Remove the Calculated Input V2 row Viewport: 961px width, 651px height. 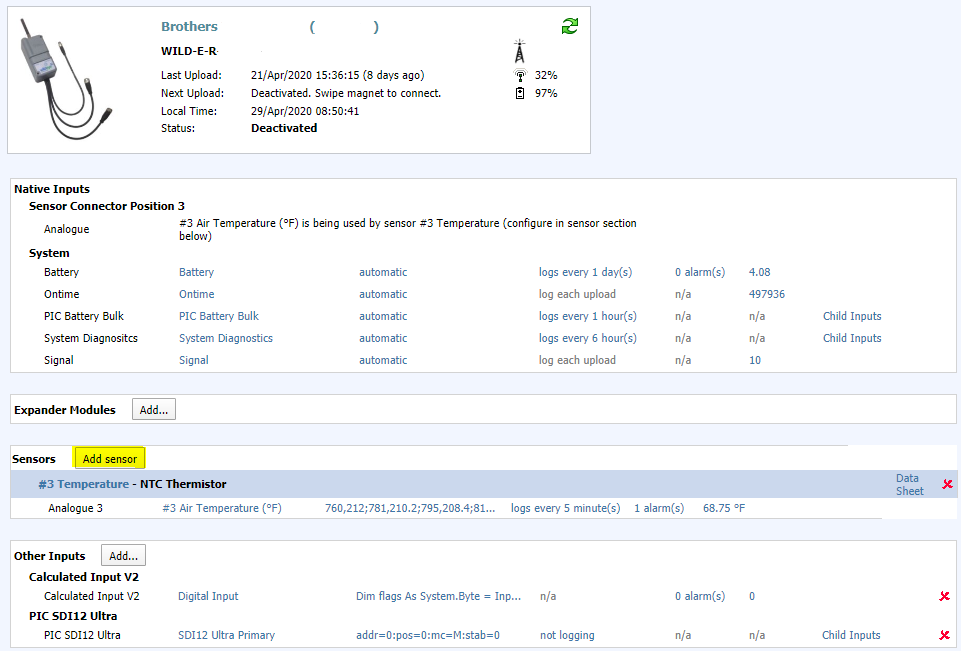click(x=944, y=596)
